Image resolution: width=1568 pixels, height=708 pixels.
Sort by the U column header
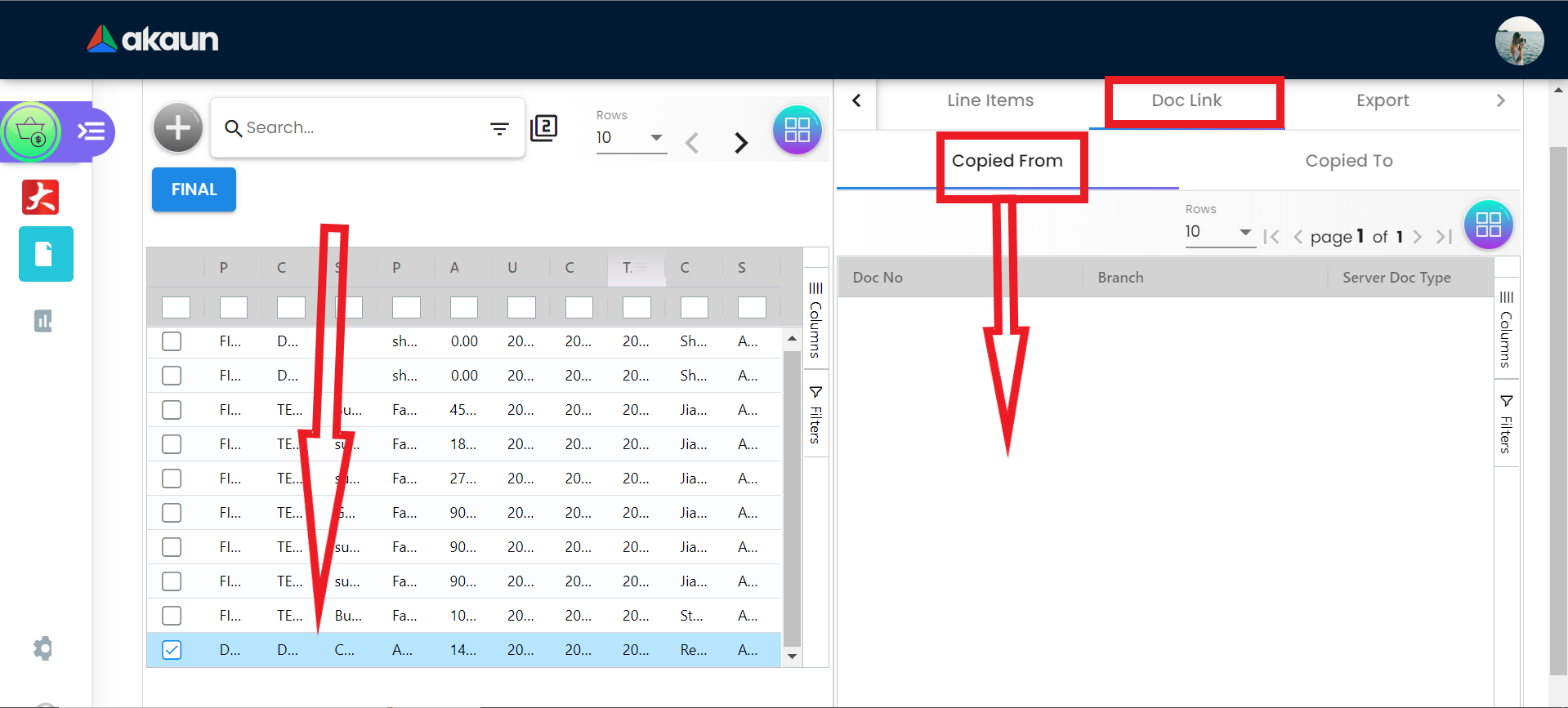tap(512, 268)
